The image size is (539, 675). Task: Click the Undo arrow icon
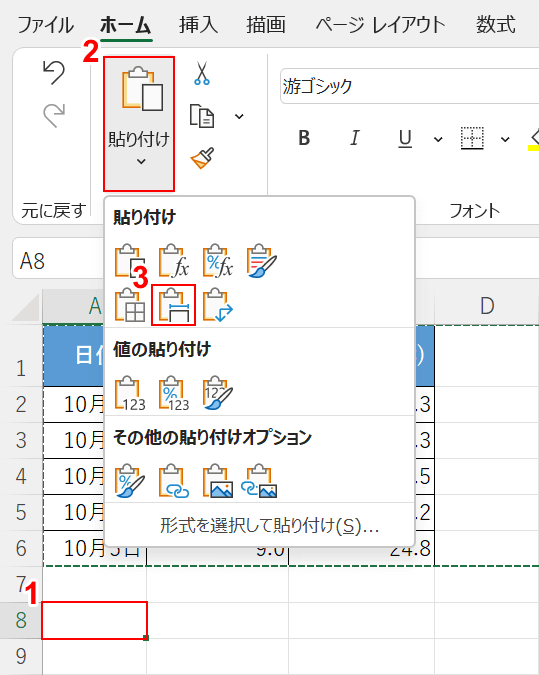pyautogui.click(x=54, y=72)
